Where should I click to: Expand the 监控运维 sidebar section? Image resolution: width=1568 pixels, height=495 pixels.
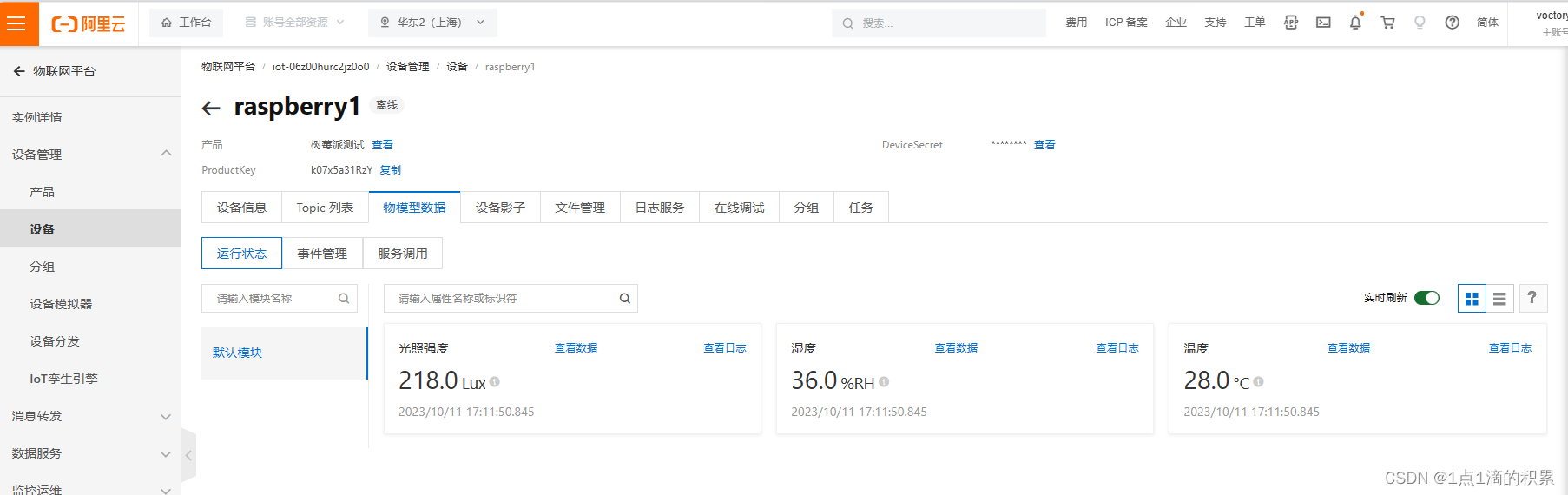click(90, 488)
